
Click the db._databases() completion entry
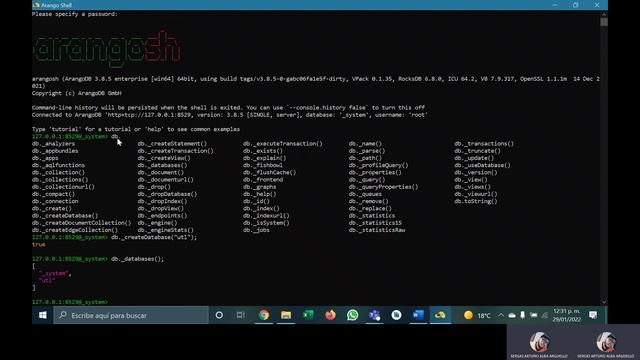(162, 165)
